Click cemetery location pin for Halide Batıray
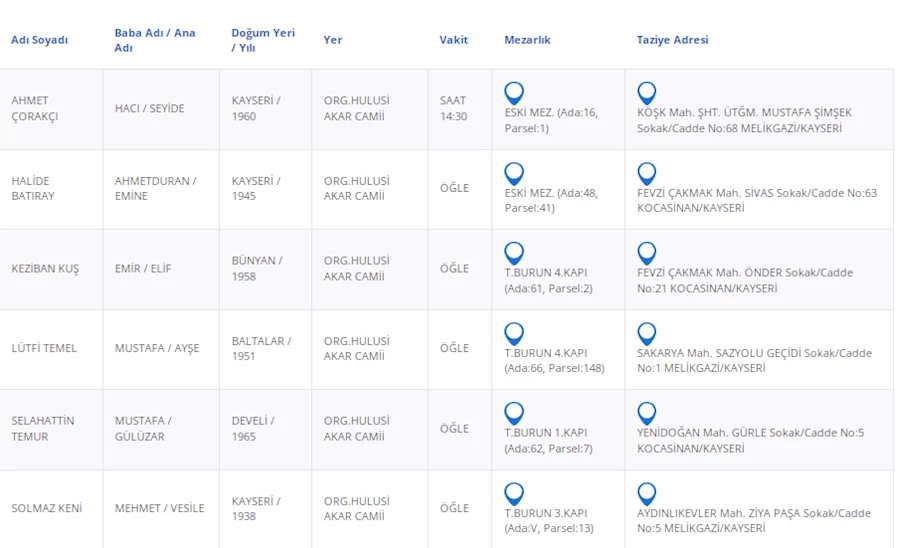Image resolution: width=899 pixels, height=548 pixels. (514, 173)
